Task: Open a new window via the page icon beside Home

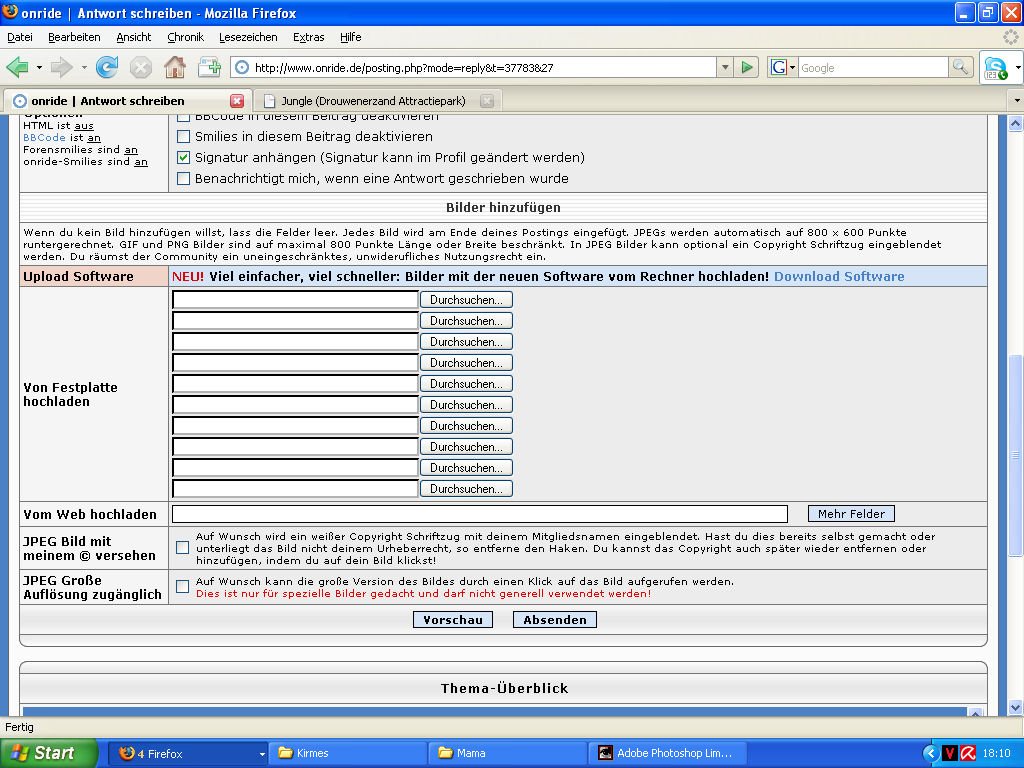Action: point(210,67)
